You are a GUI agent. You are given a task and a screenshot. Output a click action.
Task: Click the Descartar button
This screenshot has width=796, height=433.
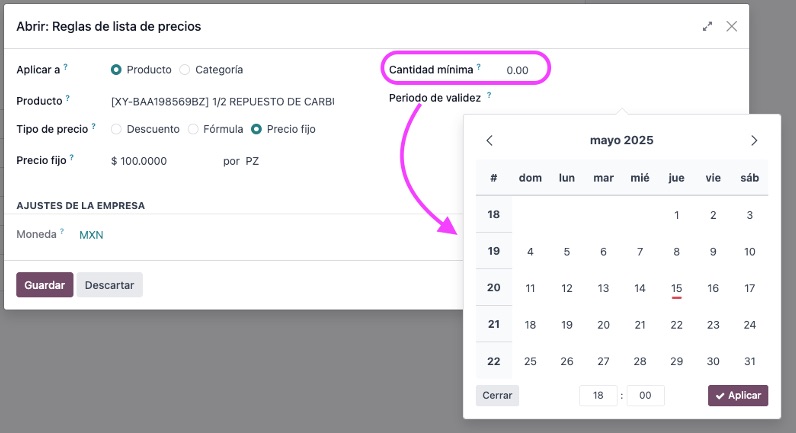click(x=110, y=285)
